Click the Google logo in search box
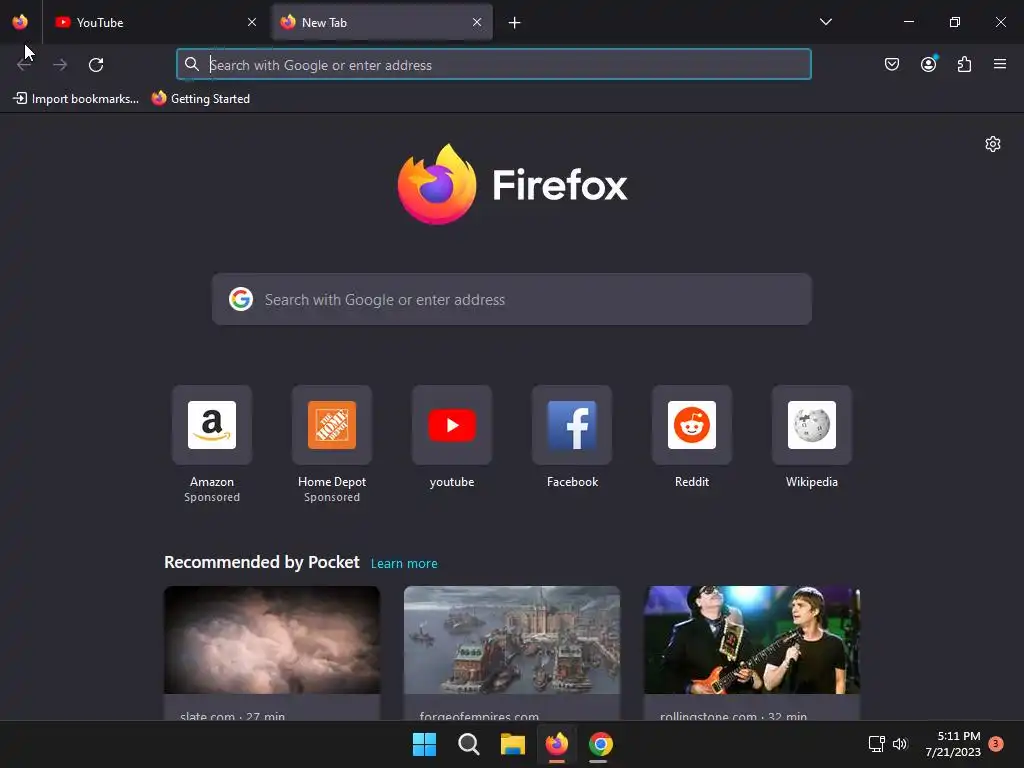 [x=240, y=299]
